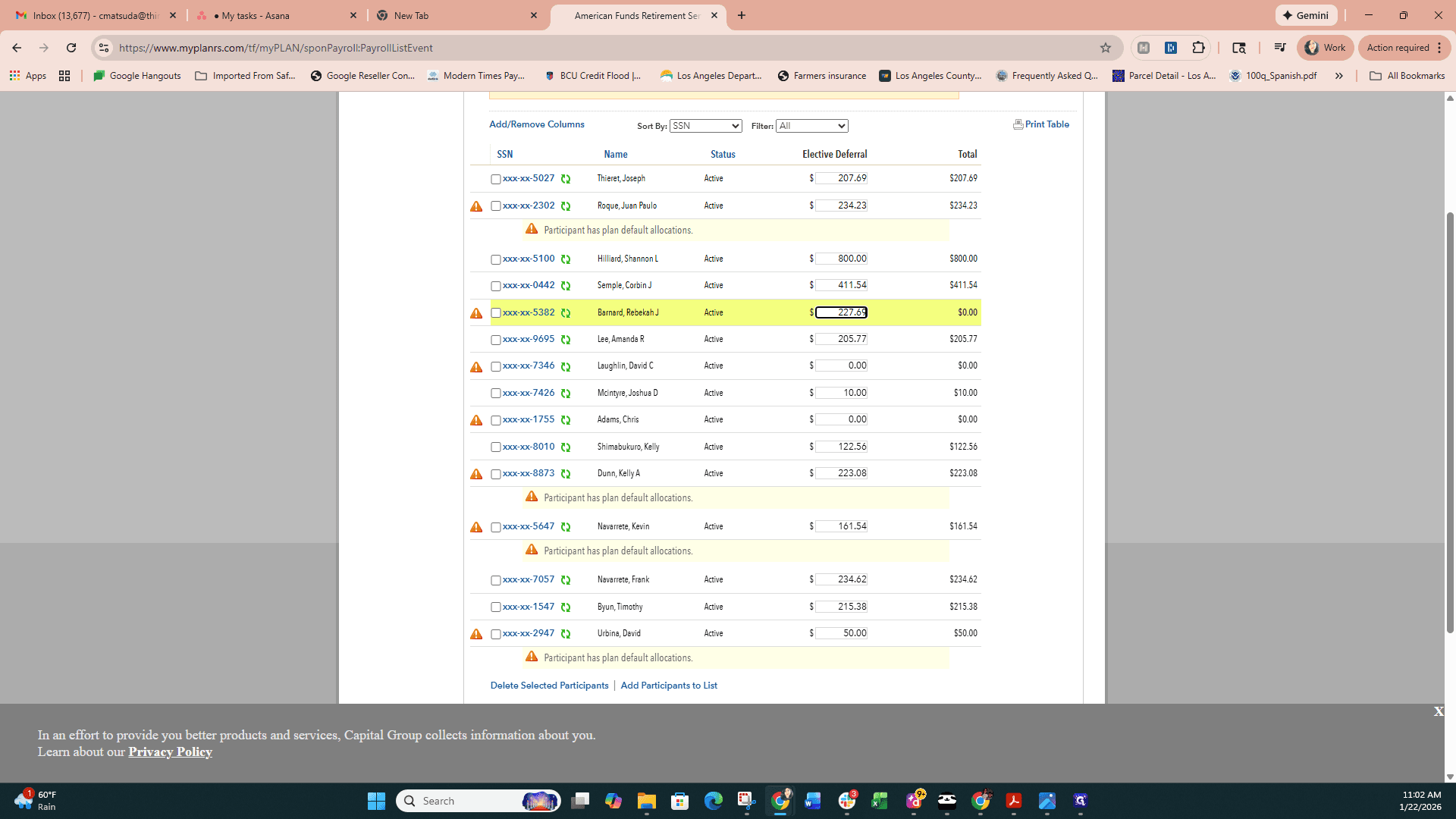
Task: Click green refresh icon for Thieret, Joseph
Action: click(566, 179)
